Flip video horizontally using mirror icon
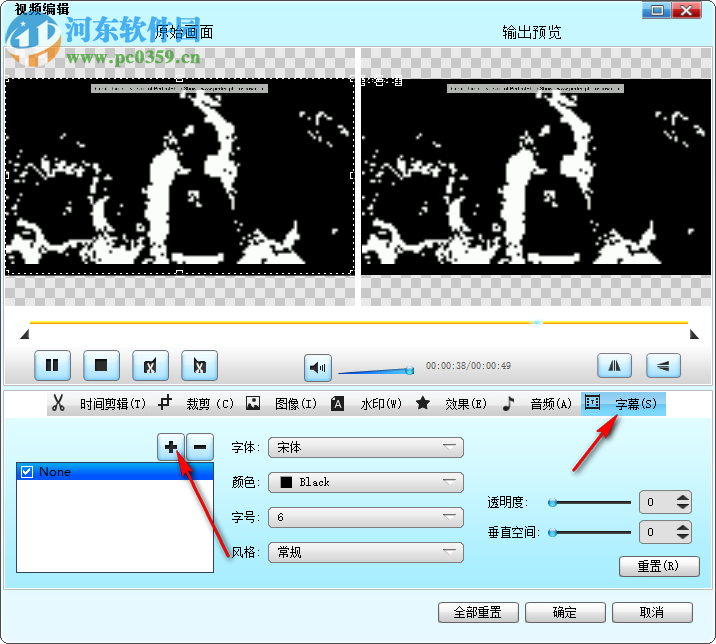716x644 pixels. click(x=614, y=365)
